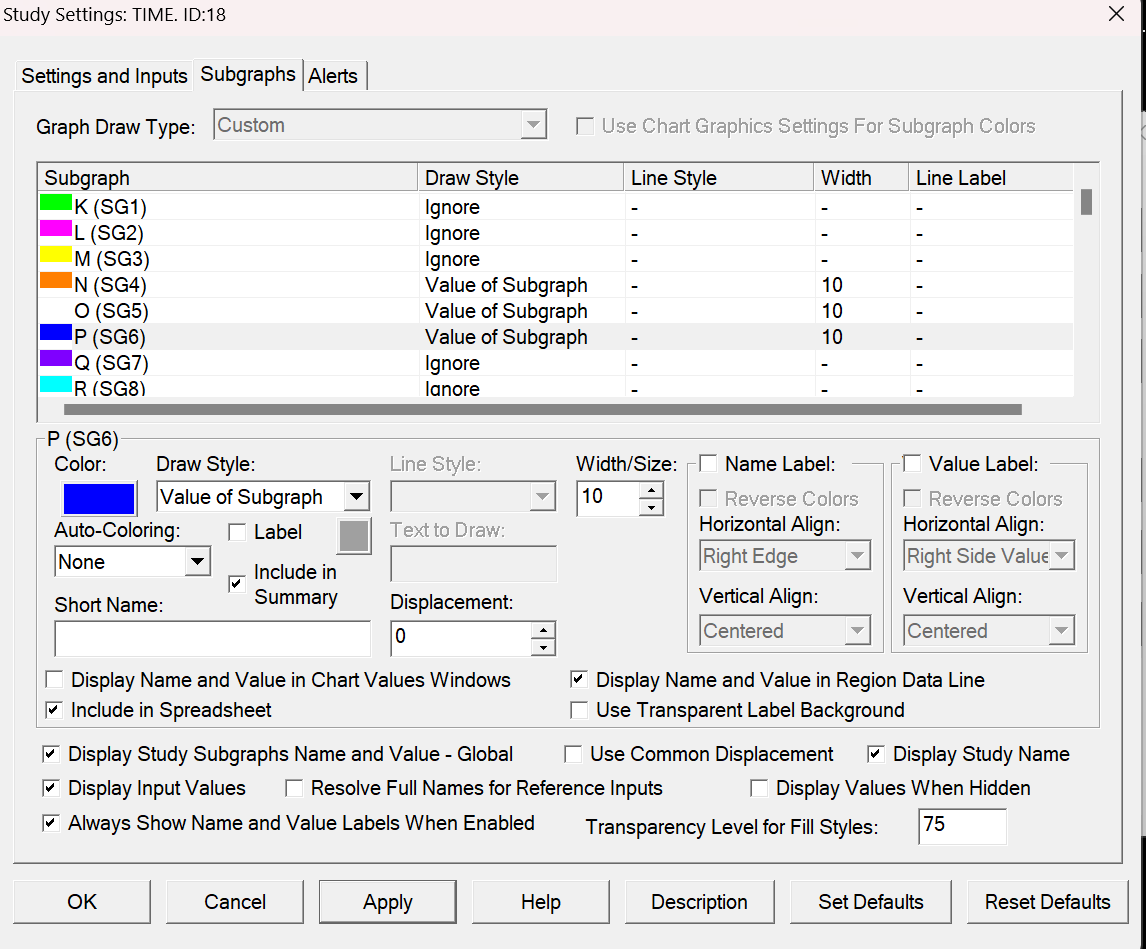Viewport: 1146px width, 949px height.
Task: Select the magenta L (SG2) subgraph row
Action: click(108, 233)
